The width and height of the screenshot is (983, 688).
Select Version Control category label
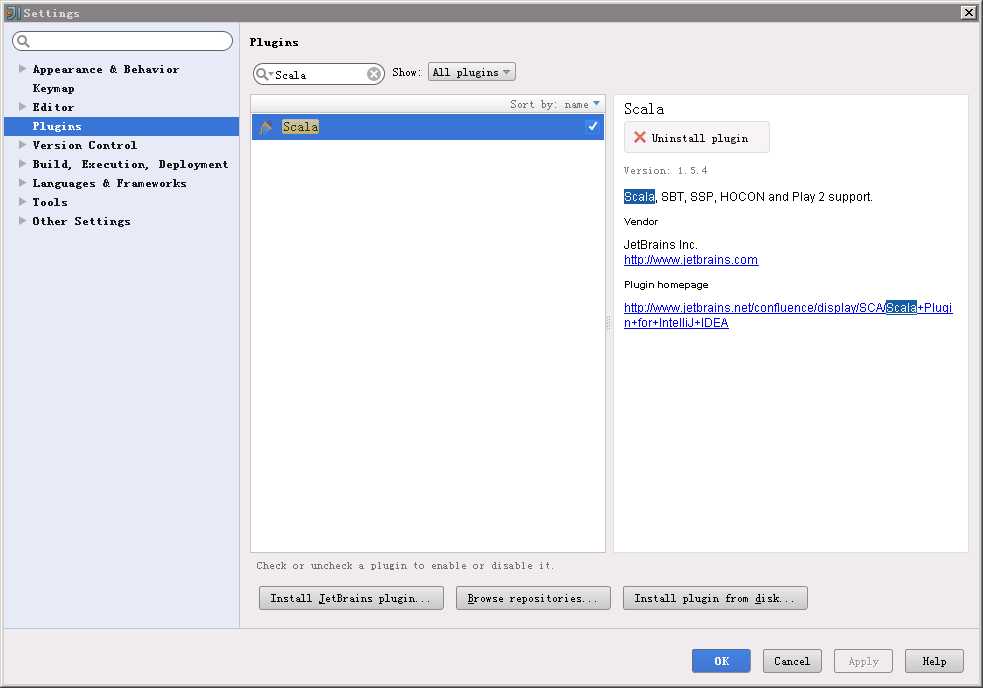pyautogui.click(x=85, y=145)
